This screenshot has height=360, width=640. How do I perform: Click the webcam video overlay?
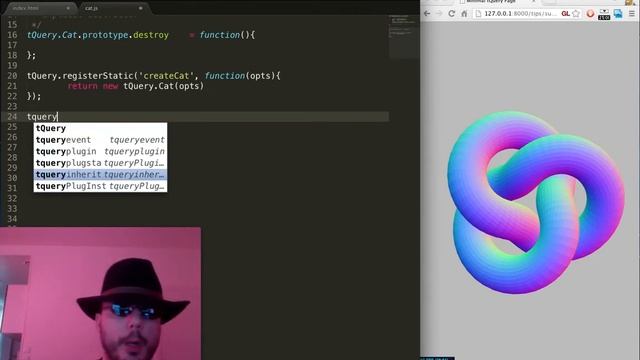click(x=100, y=293)
